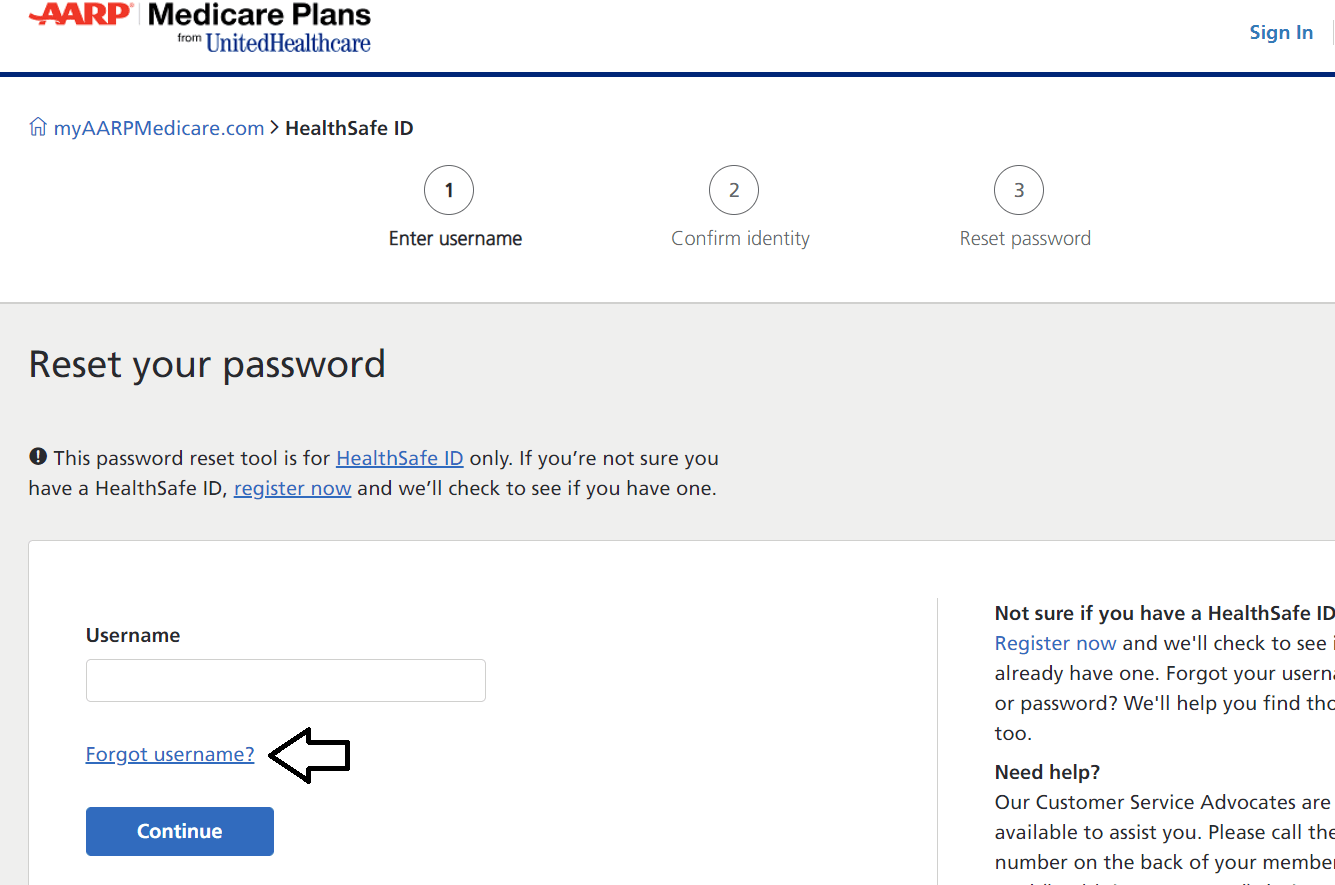Click step 1 circle icon
Viewport: 1335px width, 885px height.
point(449,190)
